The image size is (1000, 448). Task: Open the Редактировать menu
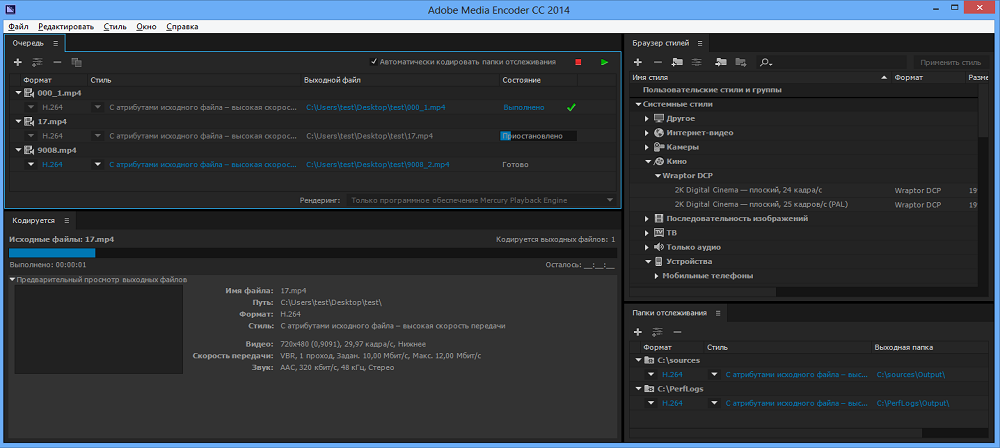tap(66, 27)
